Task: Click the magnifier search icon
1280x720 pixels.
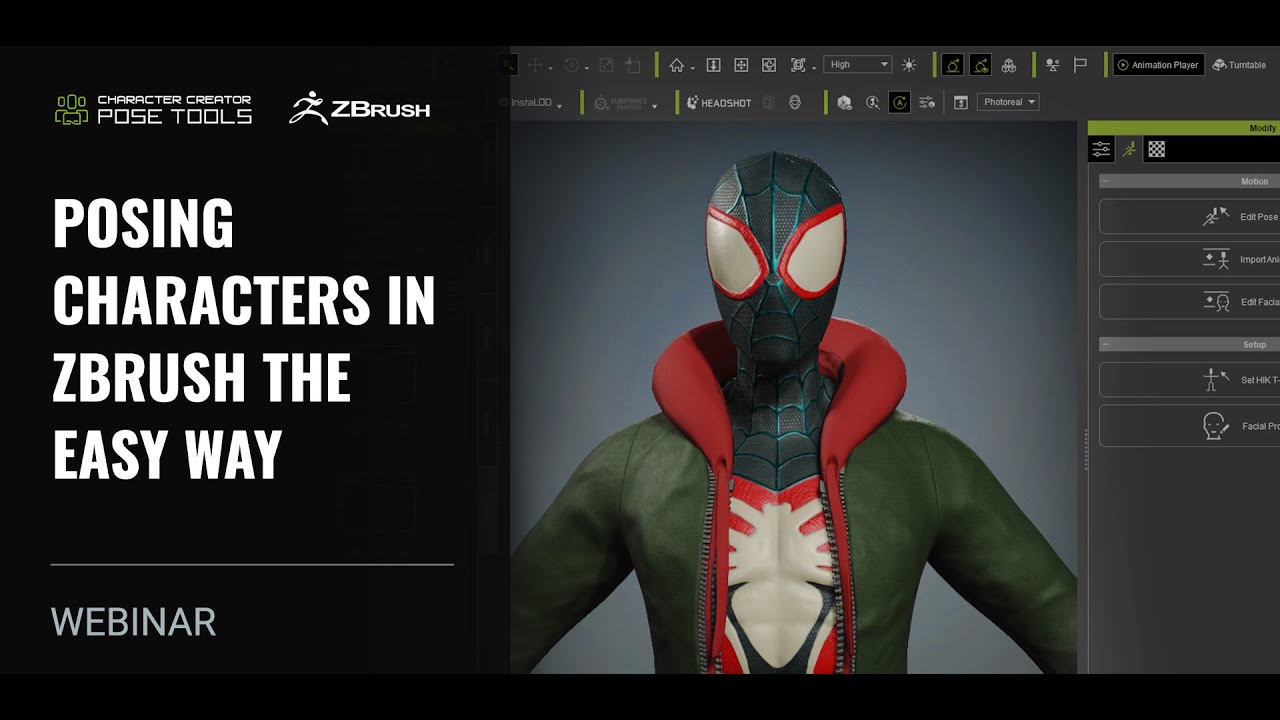Action: coord(873,102)
